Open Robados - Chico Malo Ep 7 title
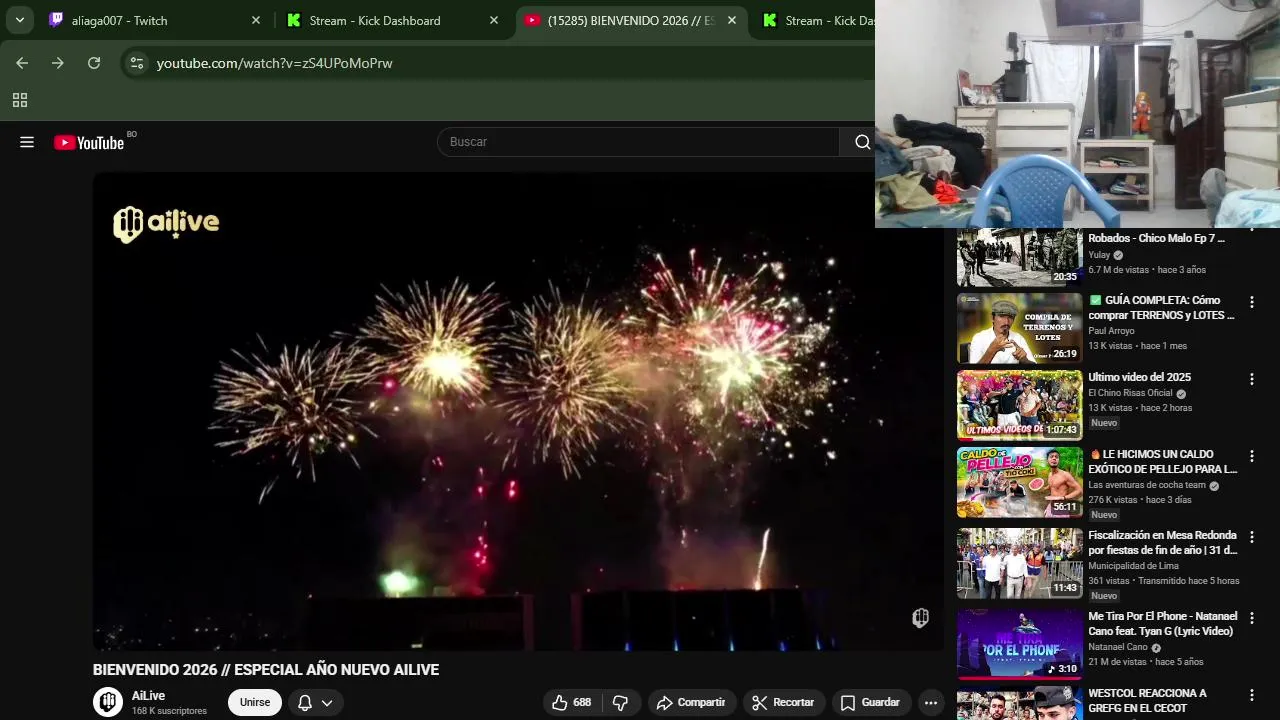Image resolution: width=1280 pixels, height=720 pixels. click(x=1156, y=239)
